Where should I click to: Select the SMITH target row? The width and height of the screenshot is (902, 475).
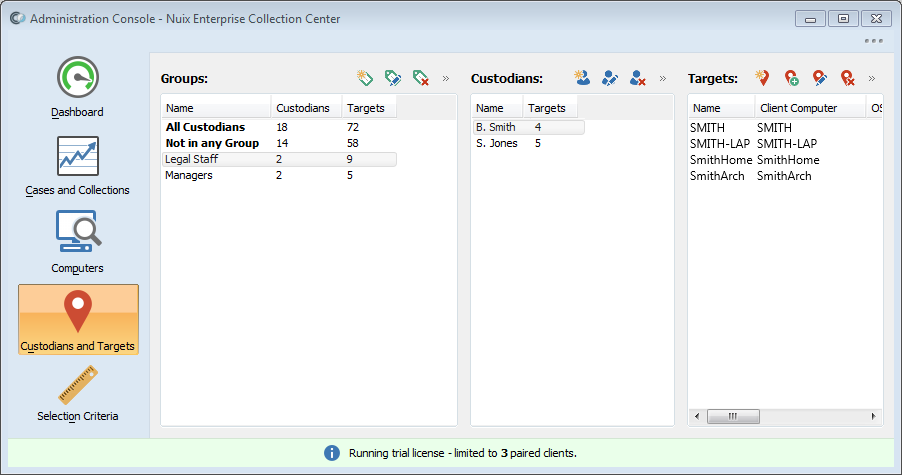785,128
